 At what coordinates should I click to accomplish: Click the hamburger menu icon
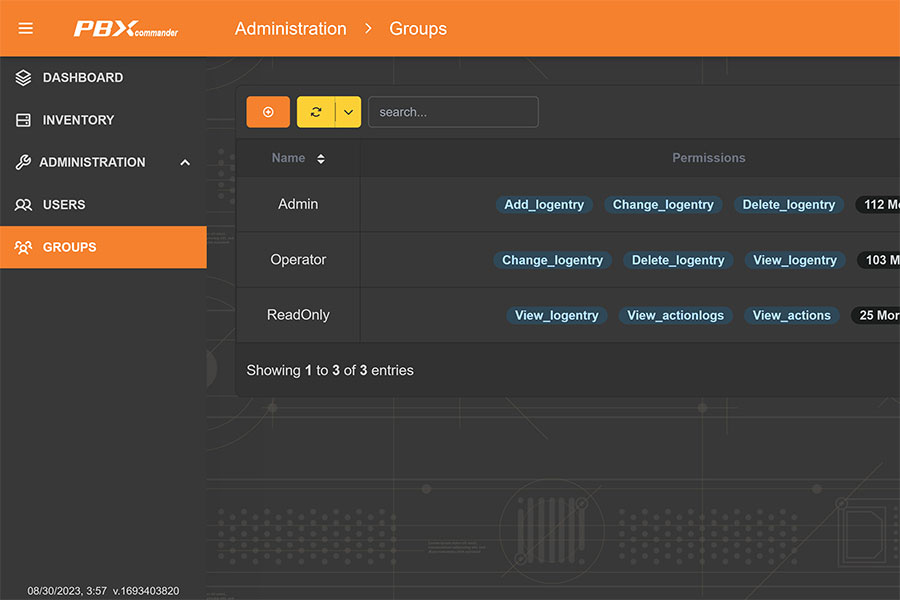26,28
